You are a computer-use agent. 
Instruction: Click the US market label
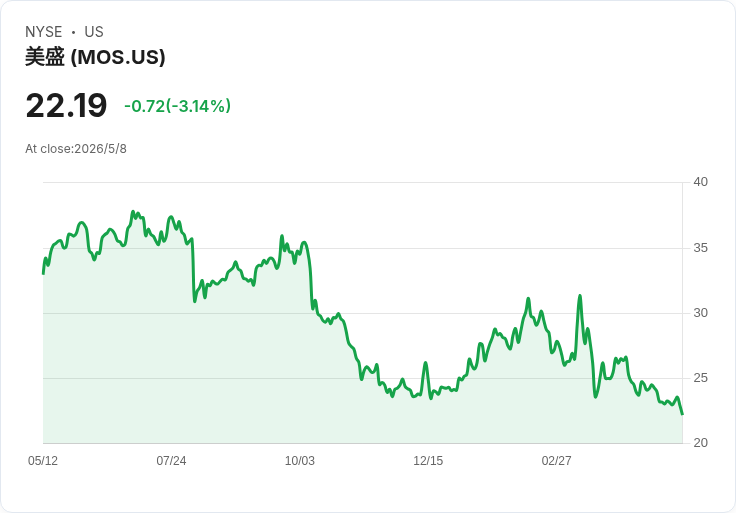click(94, 32)
